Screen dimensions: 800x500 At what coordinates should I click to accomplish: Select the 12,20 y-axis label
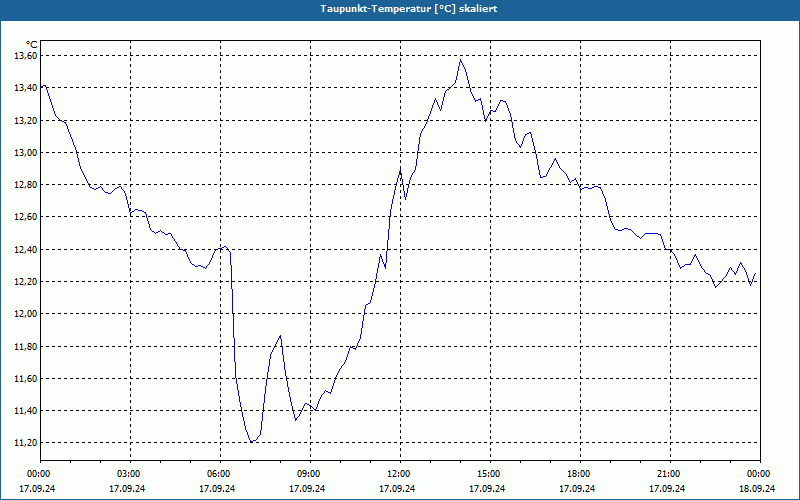coord(25,282)
